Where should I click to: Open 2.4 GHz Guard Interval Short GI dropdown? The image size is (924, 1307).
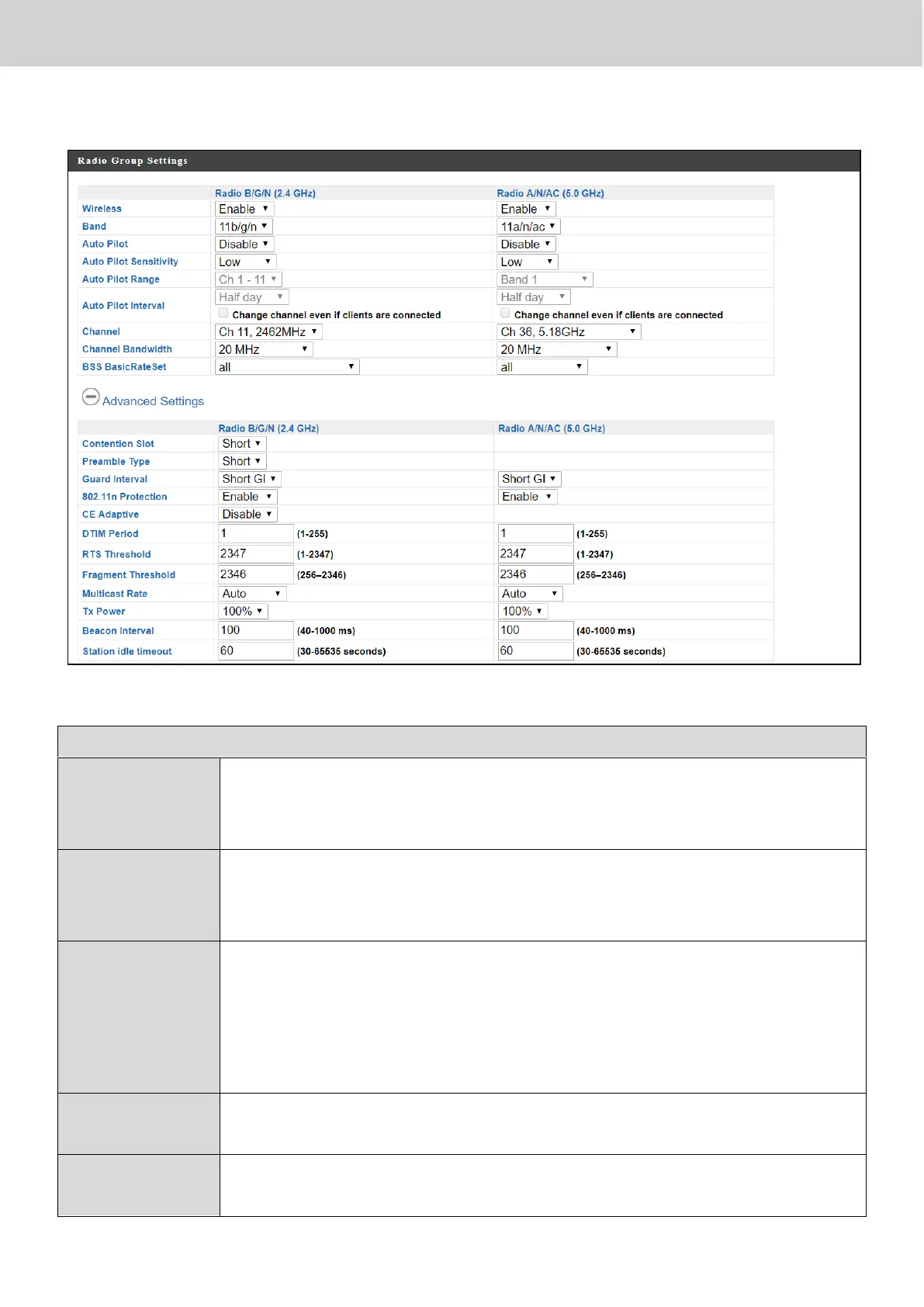pos(250,480)
